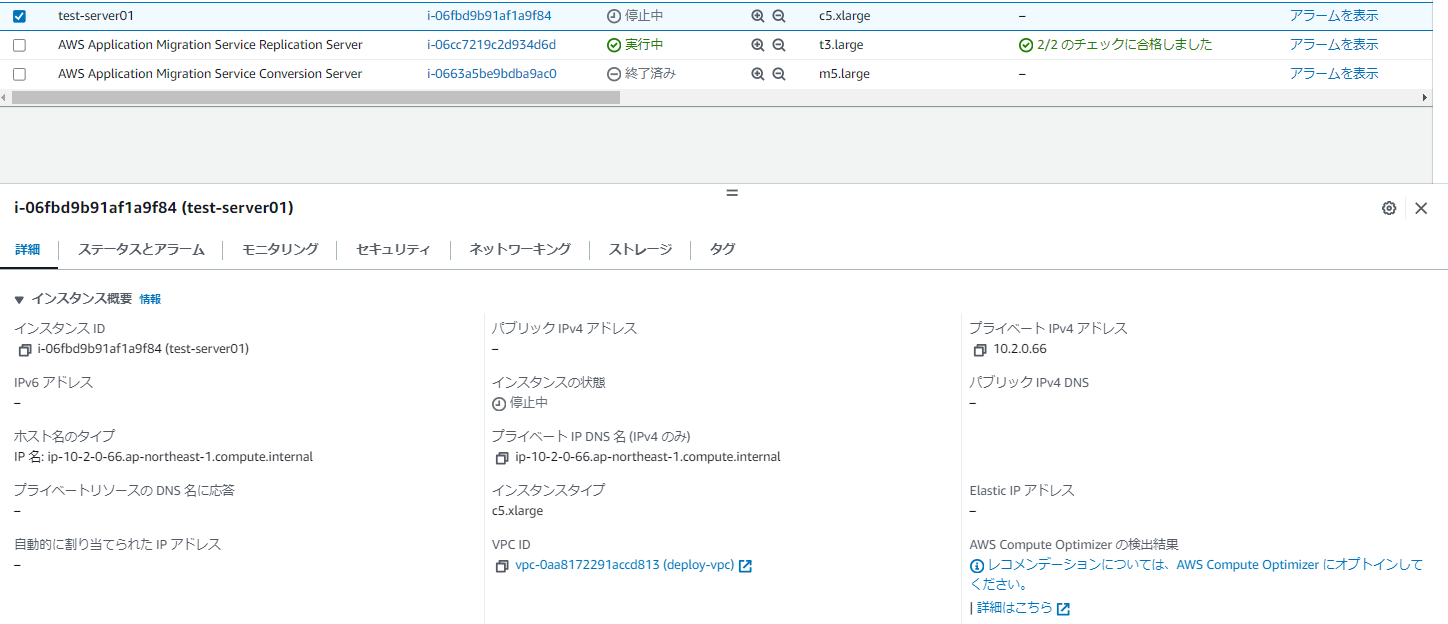
Task: Click 2/2 のチェックに合格しました status check
Action: [x=1116, y=45]
